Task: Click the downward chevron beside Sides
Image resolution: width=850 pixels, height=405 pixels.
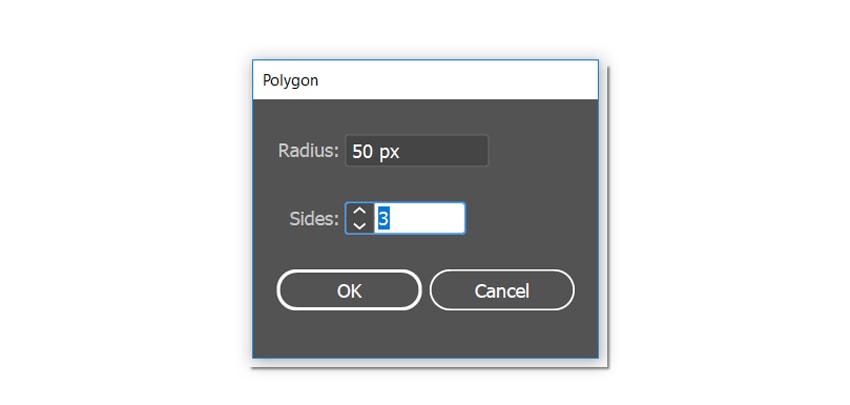Action: click(360, 226)
